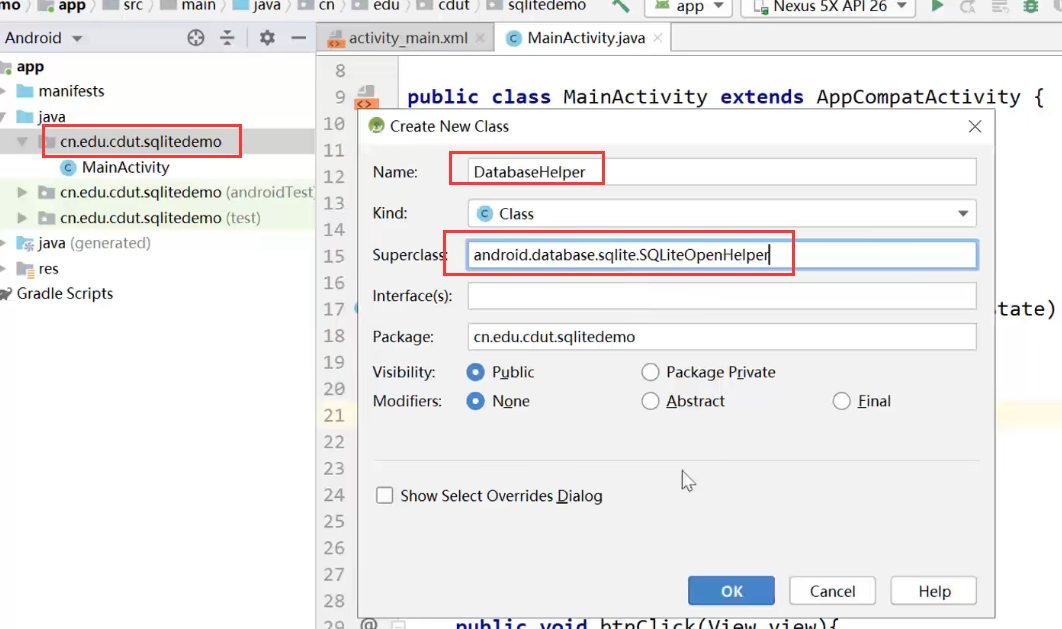
Task: Select Gradle Scripts in project tree
Action: (x=64, y=294)
